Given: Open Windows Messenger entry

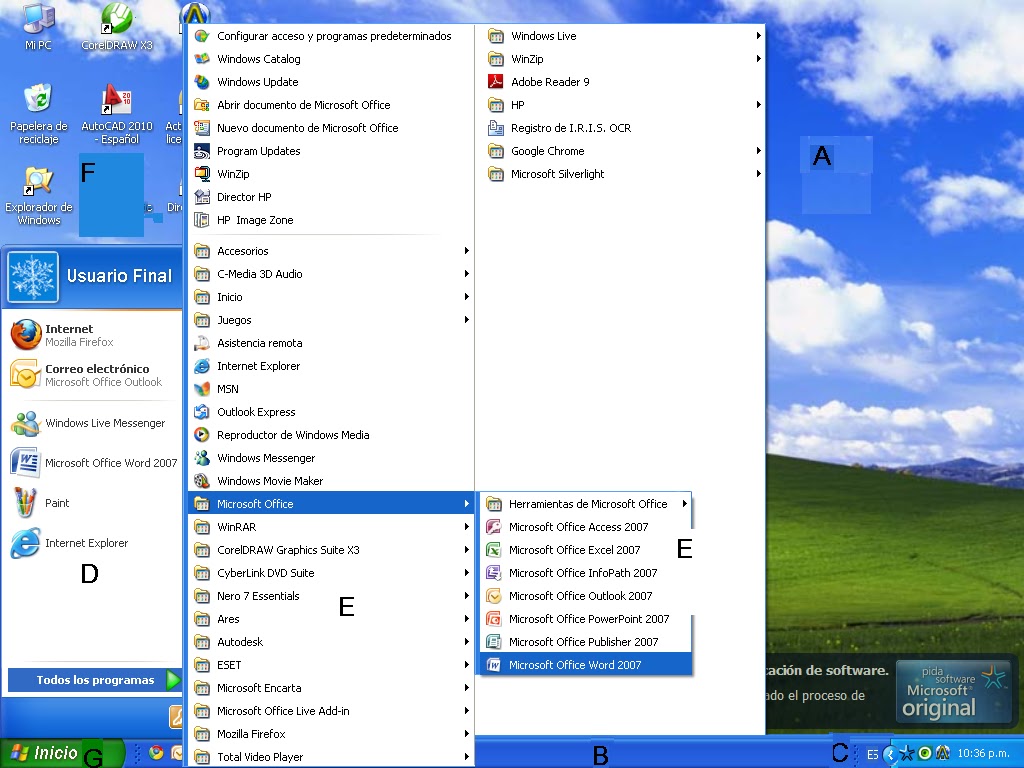Looking at the screenshot, I should coord(331,458).
